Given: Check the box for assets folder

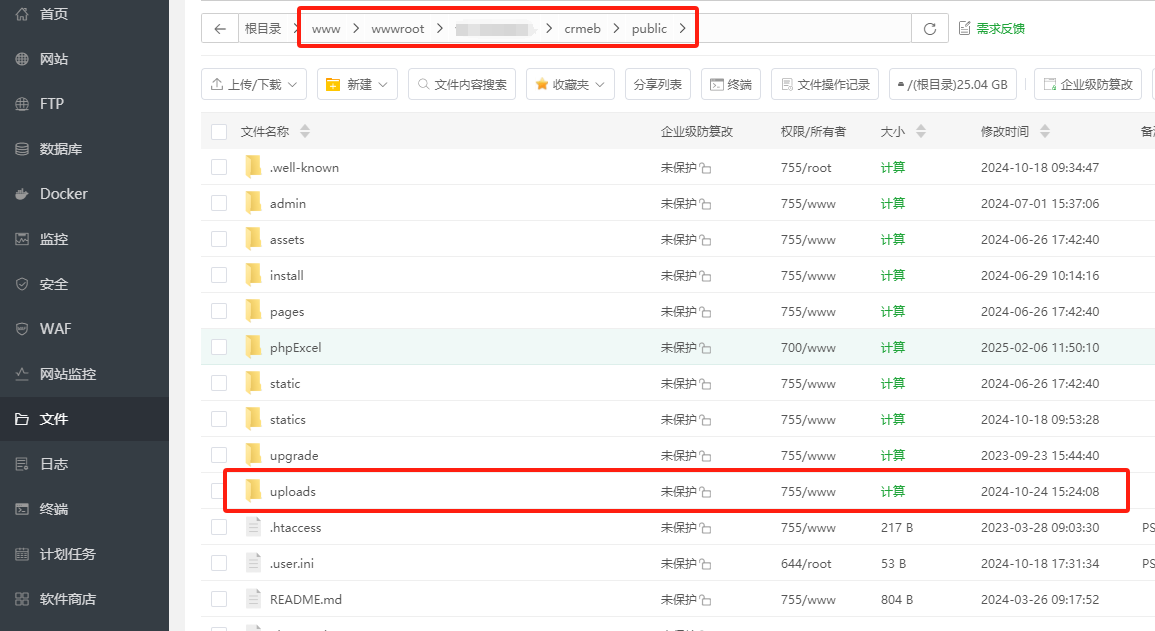Looking at the screenshot, I should pos(219,240).
